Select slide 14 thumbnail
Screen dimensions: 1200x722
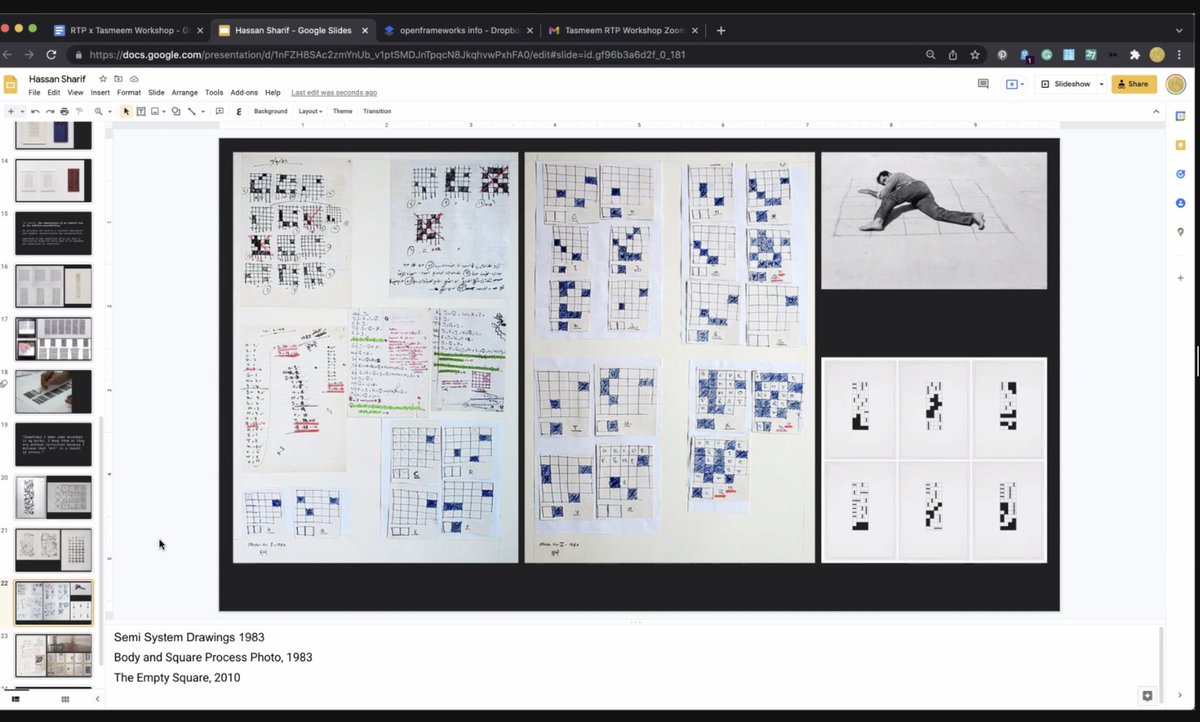tap(53, 180)
